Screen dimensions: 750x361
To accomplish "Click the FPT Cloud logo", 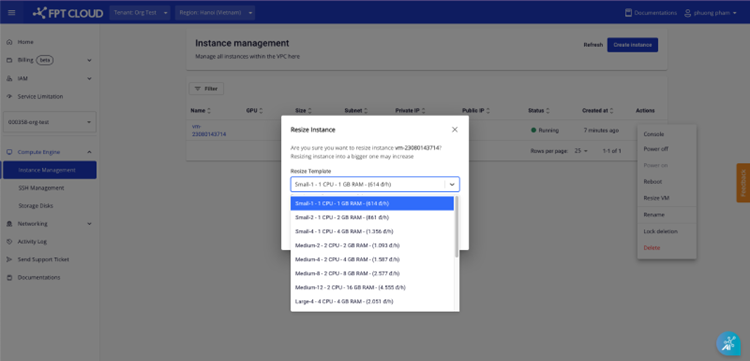I will tap(68, 13).
